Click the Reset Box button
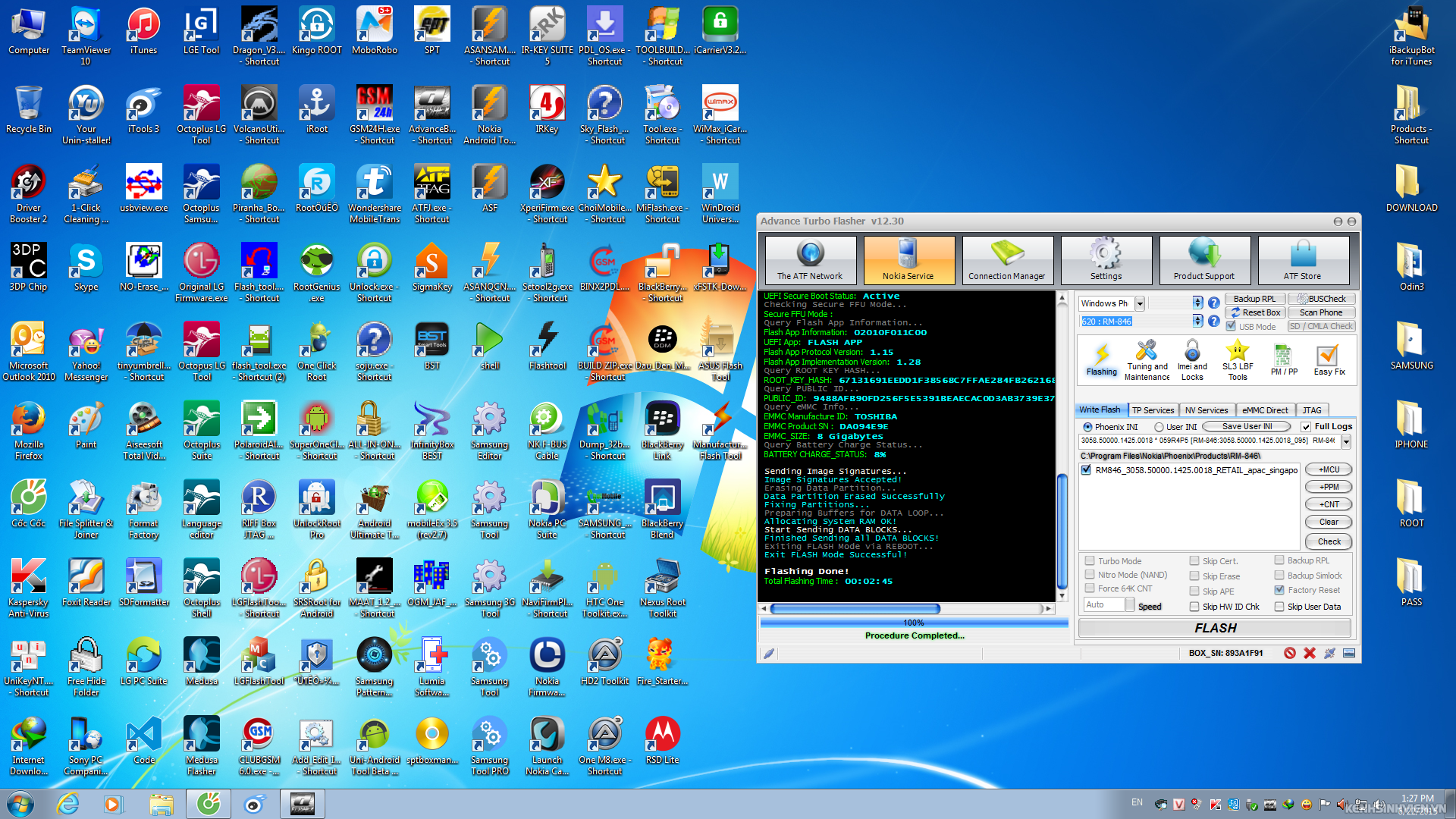The image size is (1456, 819). tap(1254, 312)
